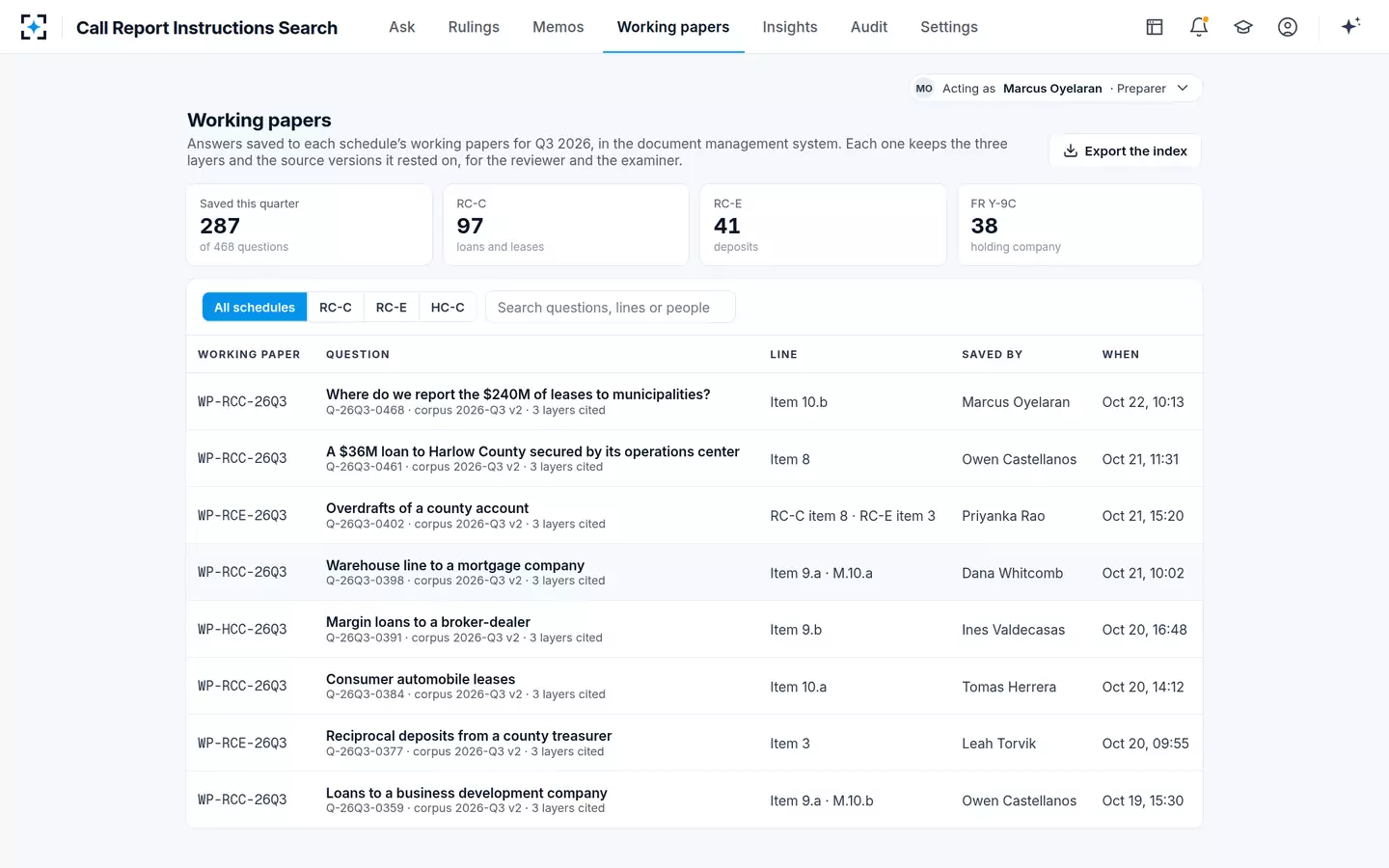Open "Loans to a business development company"
This screenshot has width=1389, height=868.
tap(467, 793)
